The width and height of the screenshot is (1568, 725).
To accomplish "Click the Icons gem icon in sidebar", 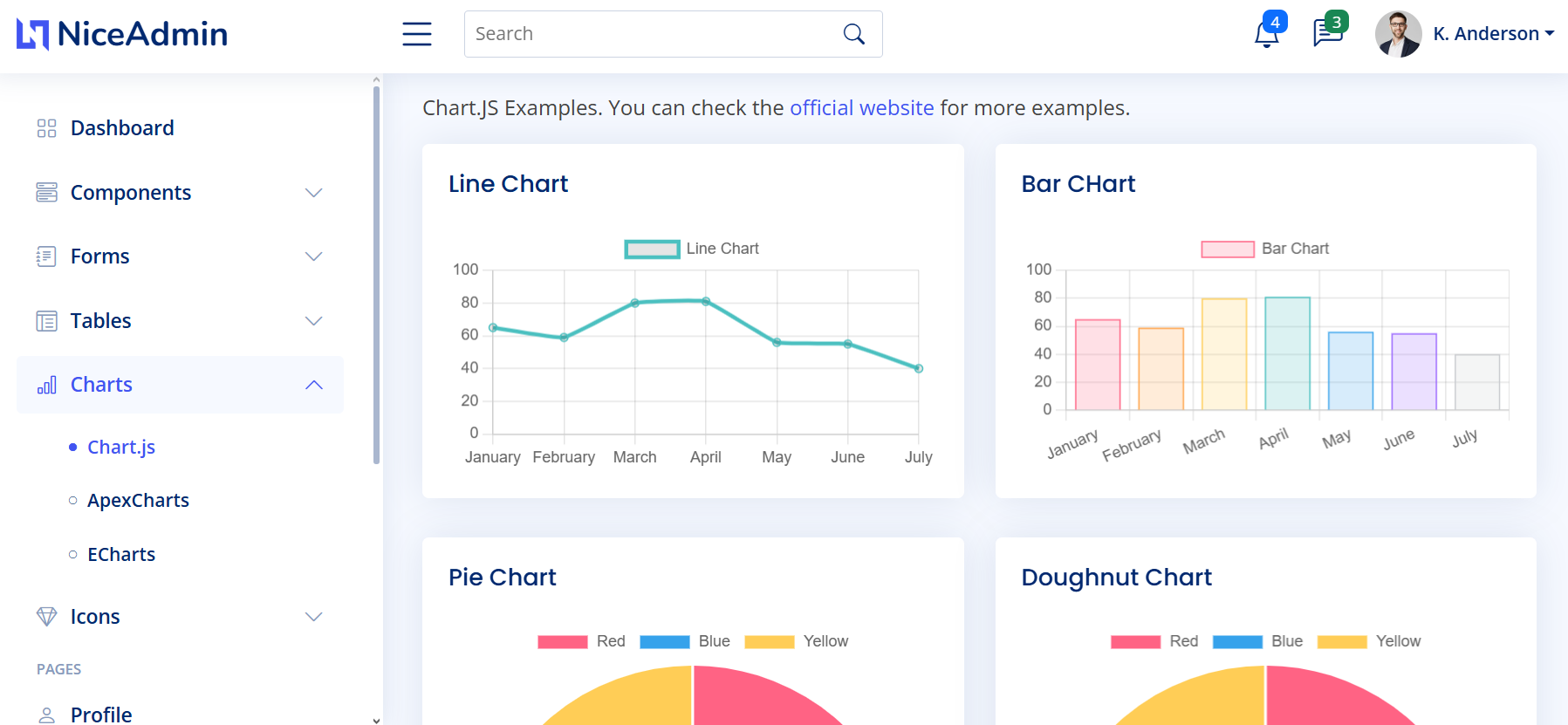I will tap(46, 617).
